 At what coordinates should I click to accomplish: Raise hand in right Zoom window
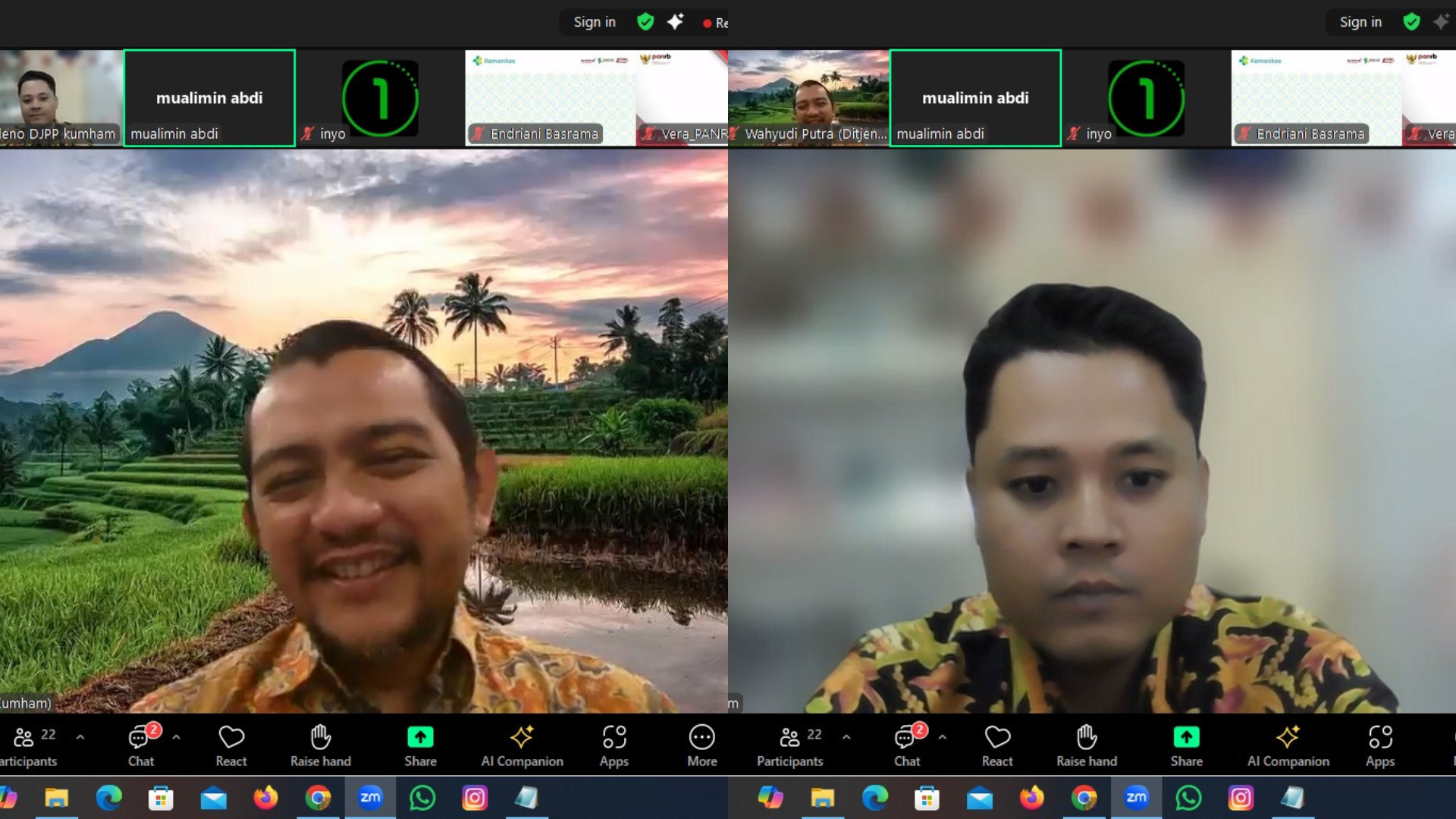pos(1087,747)
